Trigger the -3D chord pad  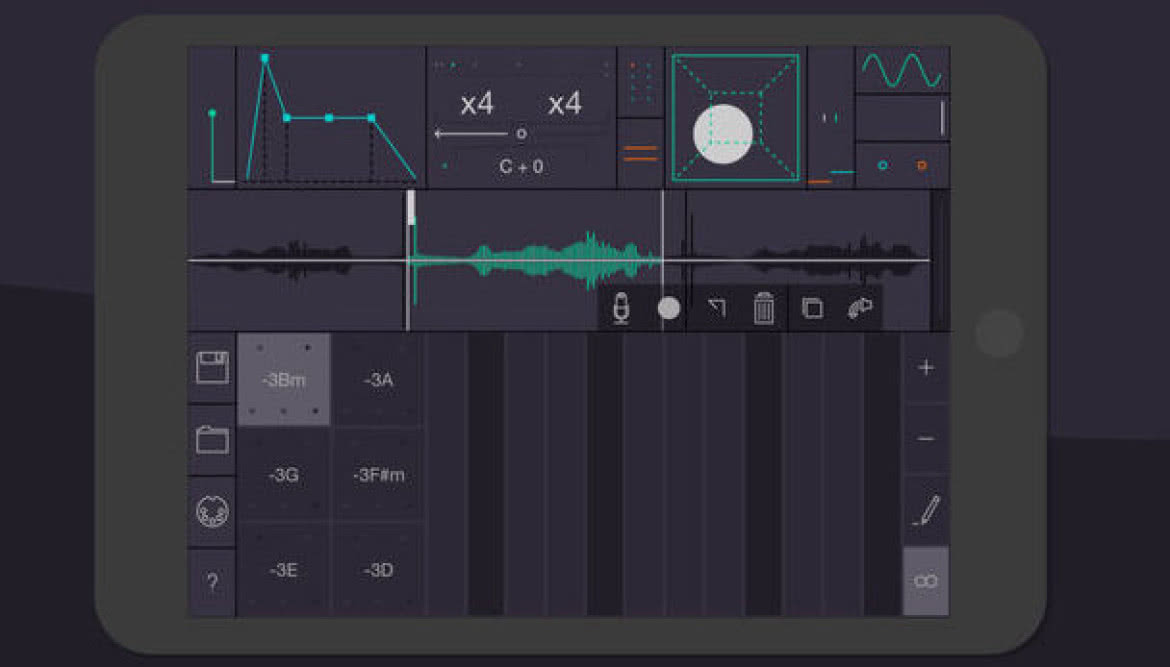(378, 570)
